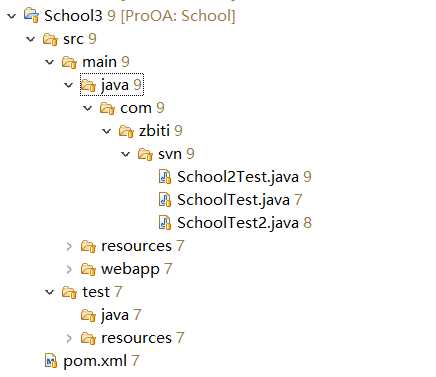The width and height of the screenshot is (436, 377).
Task: Collapse the svn package
Action: point(126,154)
